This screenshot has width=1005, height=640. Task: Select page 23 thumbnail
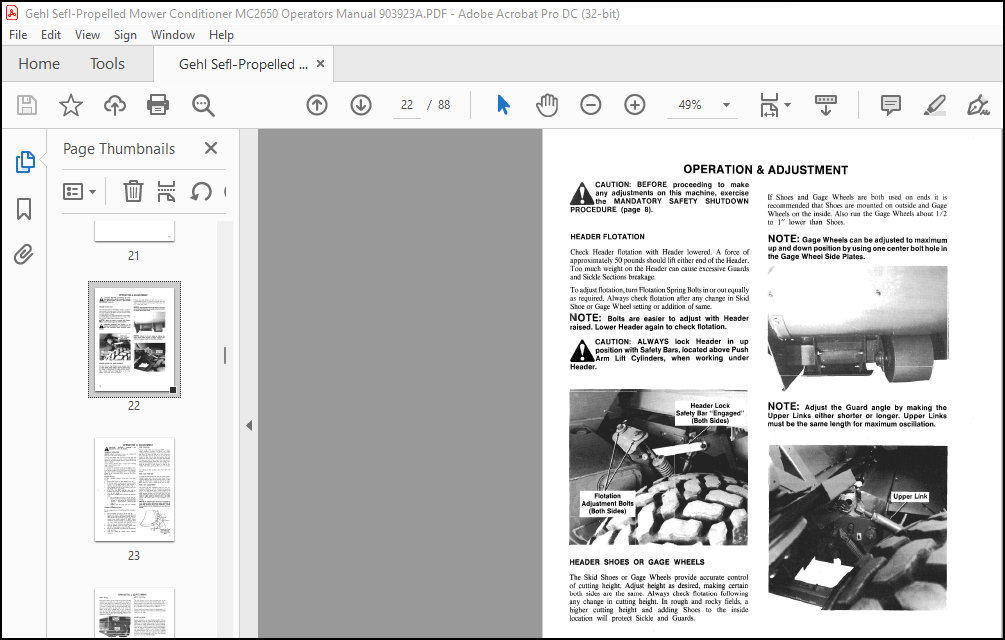pos(135,489)
